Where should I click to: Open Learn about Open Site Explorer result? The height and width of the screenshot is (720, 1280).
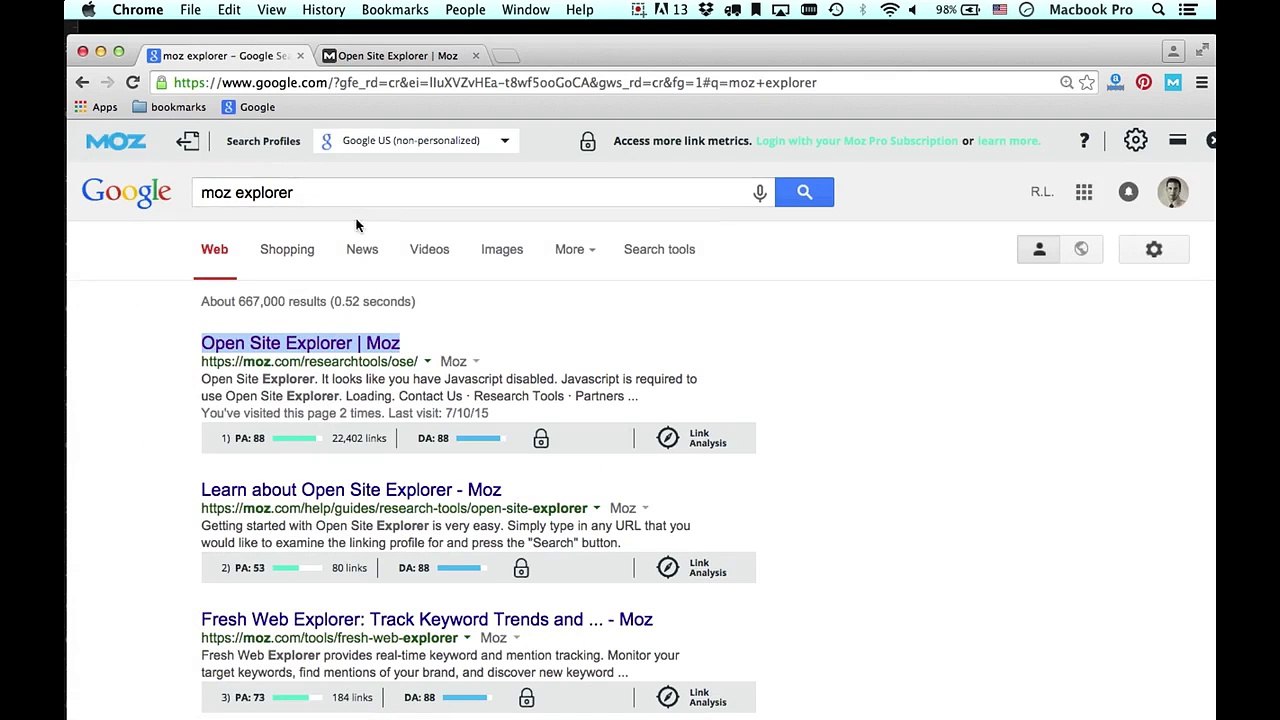(x=351, y=490)
